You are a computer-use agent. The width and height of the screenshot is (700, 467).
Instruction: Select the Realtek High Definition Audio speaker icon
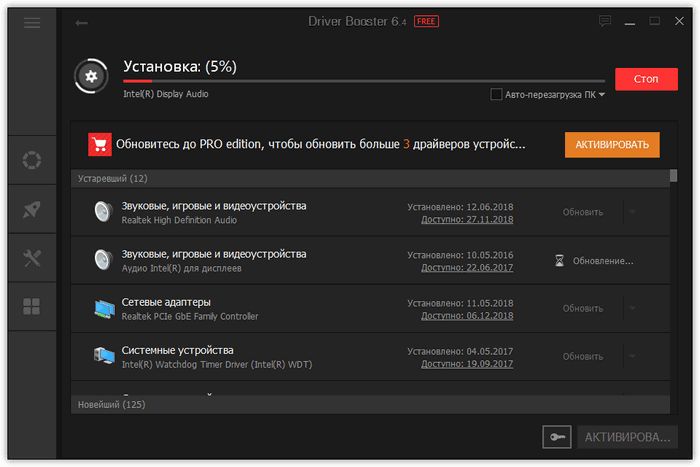pyautogui.click(x=103, y=212)
